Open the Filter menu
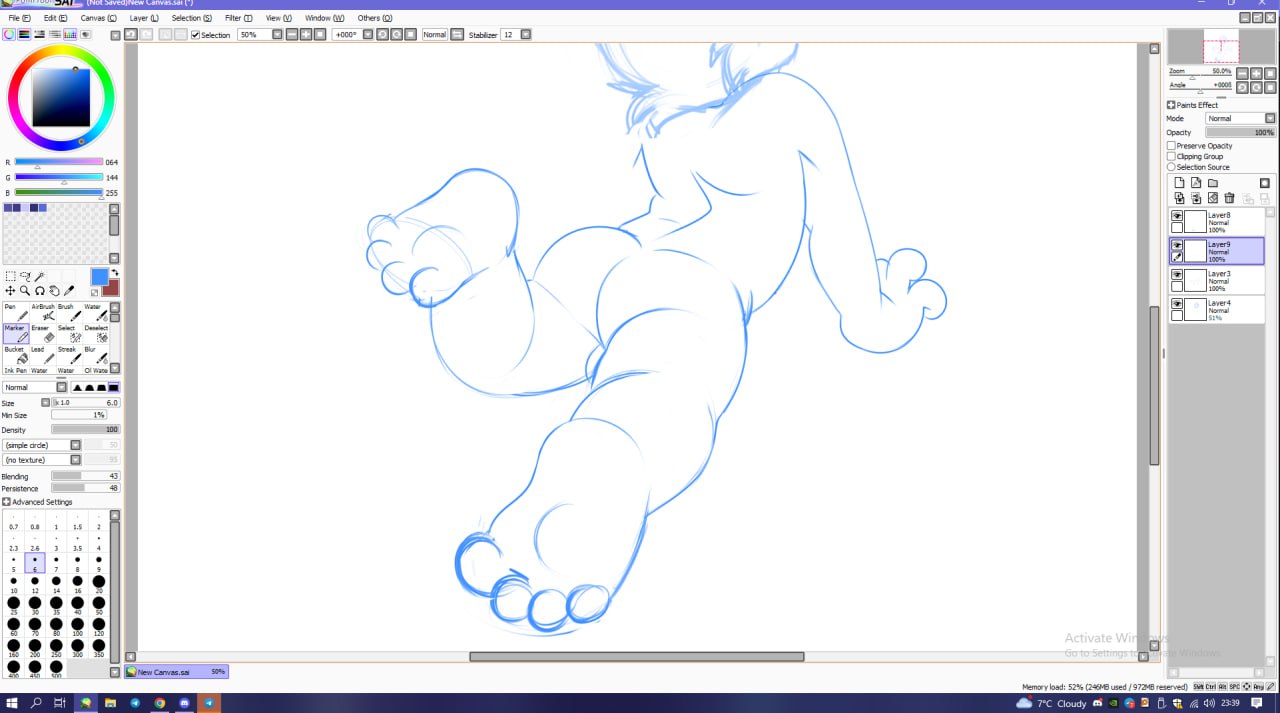The width and height of the screenshot is (1280, 713). pos(238,18)
